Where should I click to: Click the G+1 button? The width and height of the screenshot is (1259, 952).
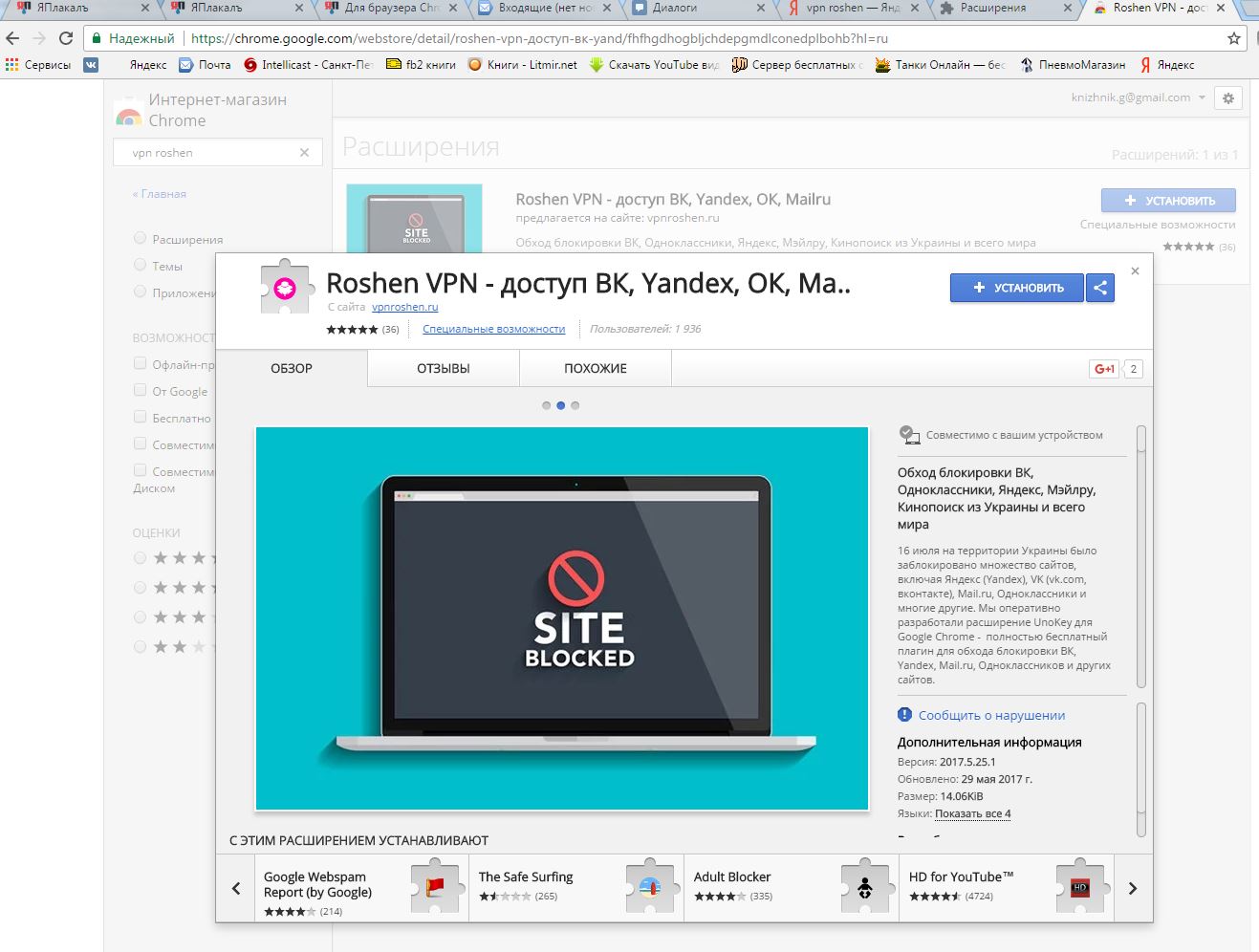[x=1104, y=369]
